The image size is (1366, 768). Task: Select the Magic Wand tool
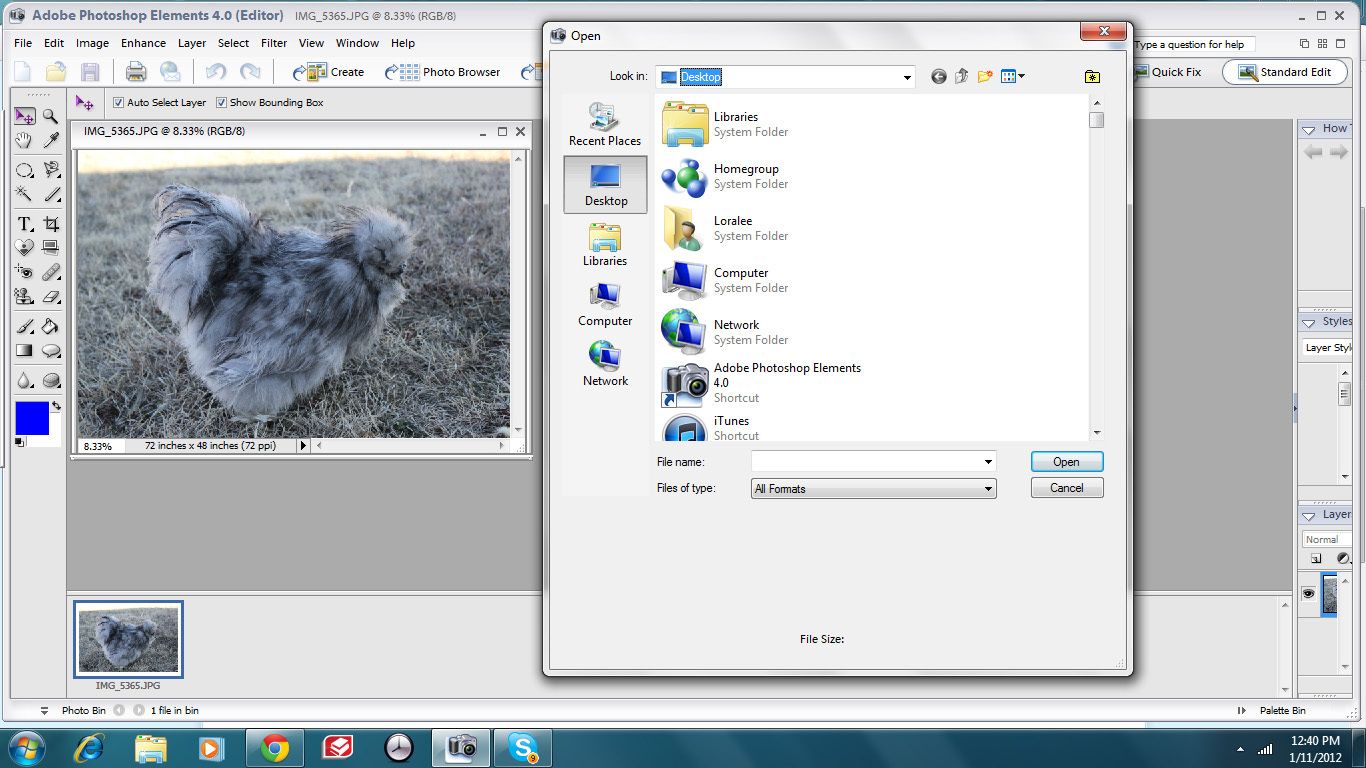click(x=24, y=195)
